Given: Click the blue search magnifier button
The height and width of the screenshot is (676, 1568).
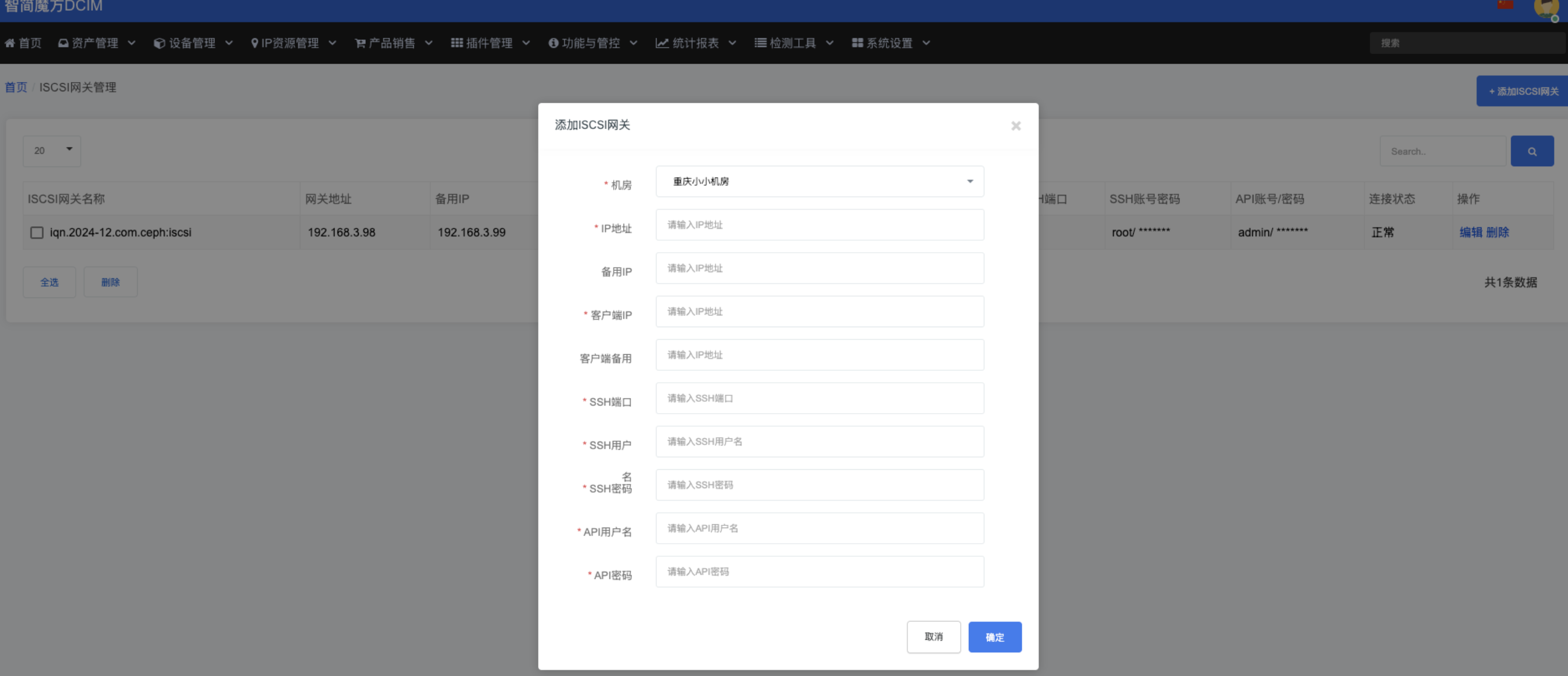Looking at the screenshot, I should tap(1531, 152).
